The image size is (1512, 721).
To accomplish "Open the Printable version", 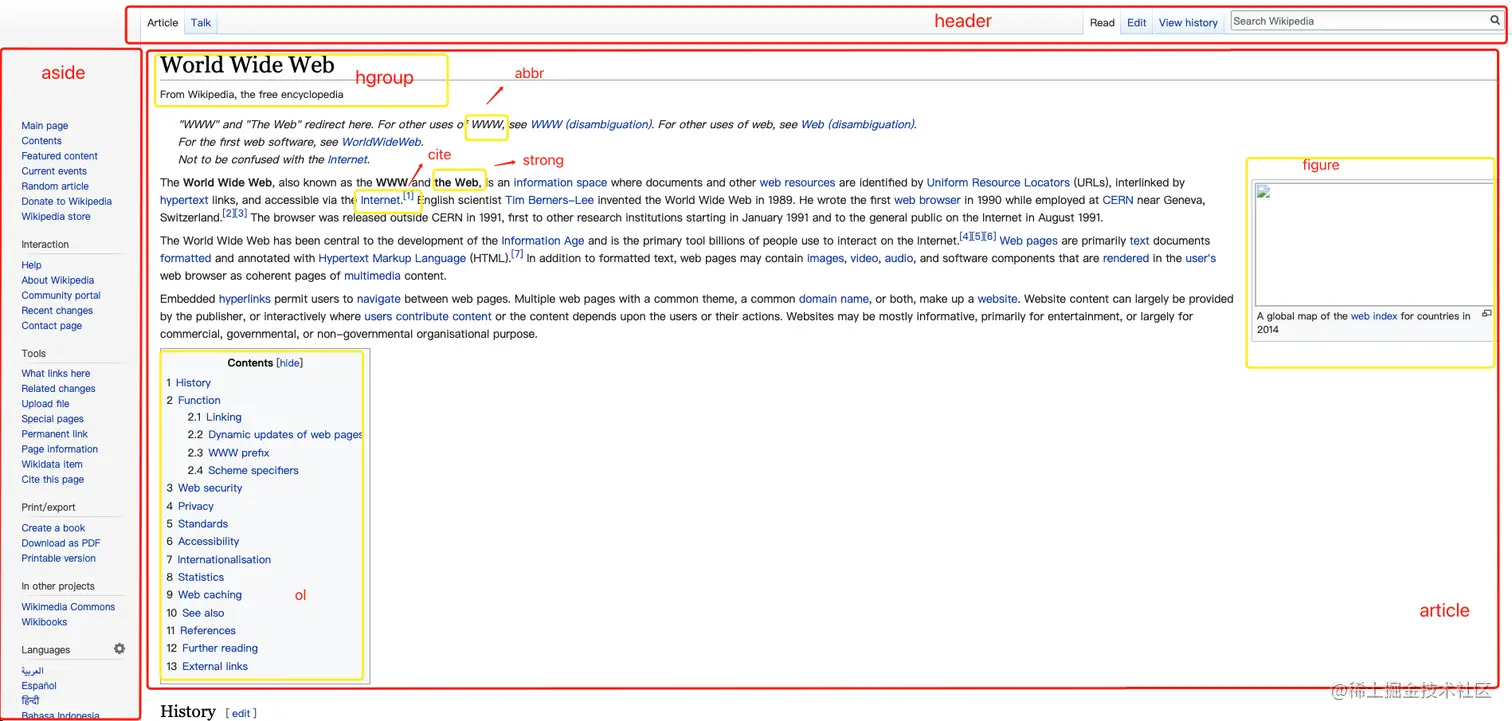I will pyautogui.click(x=59, y=558).
